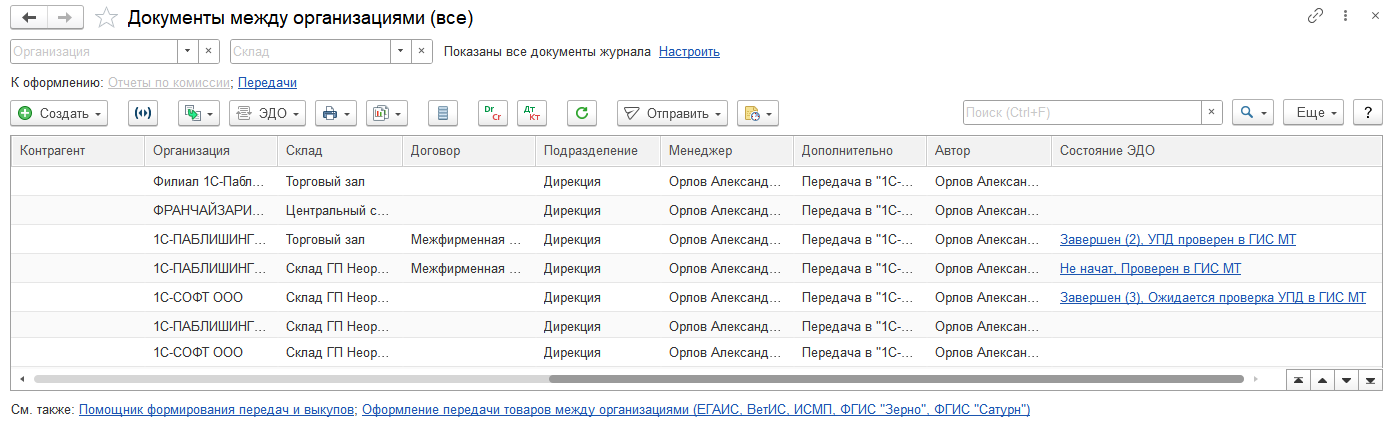Image resolution: width=1390 pixels, height=426 pixels.
Task: Open the create-based-on icon menu
Action: (x=198, y=114)
